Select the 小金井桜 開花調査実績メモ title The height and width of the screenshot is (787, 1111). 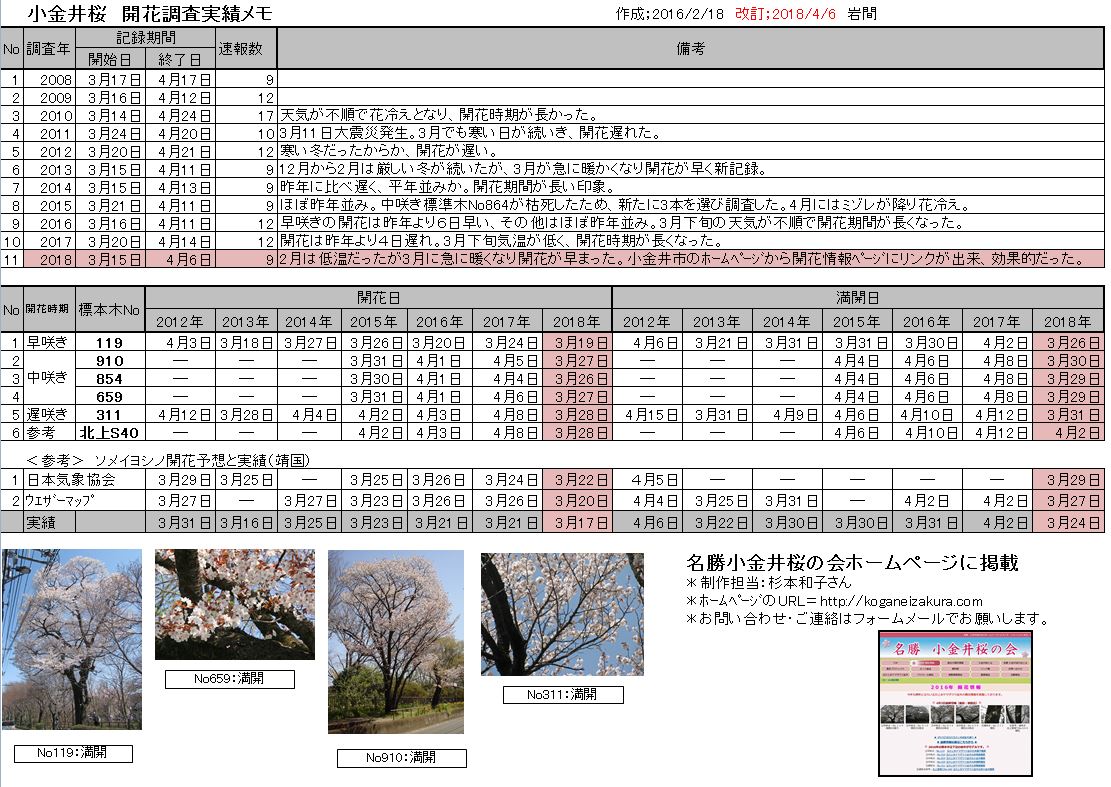[150, 14]
